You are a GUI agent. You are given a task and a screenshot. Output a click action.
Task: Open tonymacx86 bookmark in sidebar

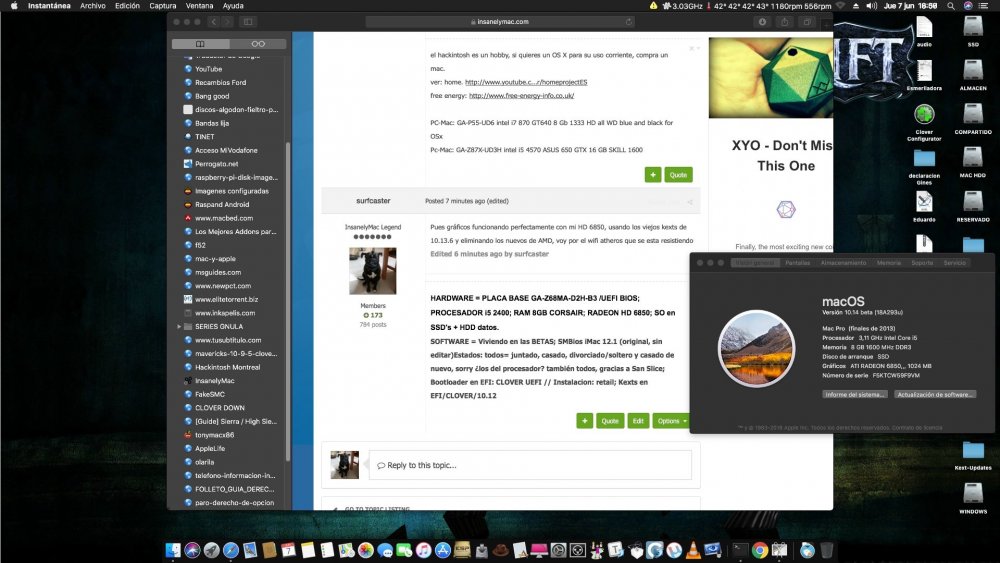pos(214,435)
